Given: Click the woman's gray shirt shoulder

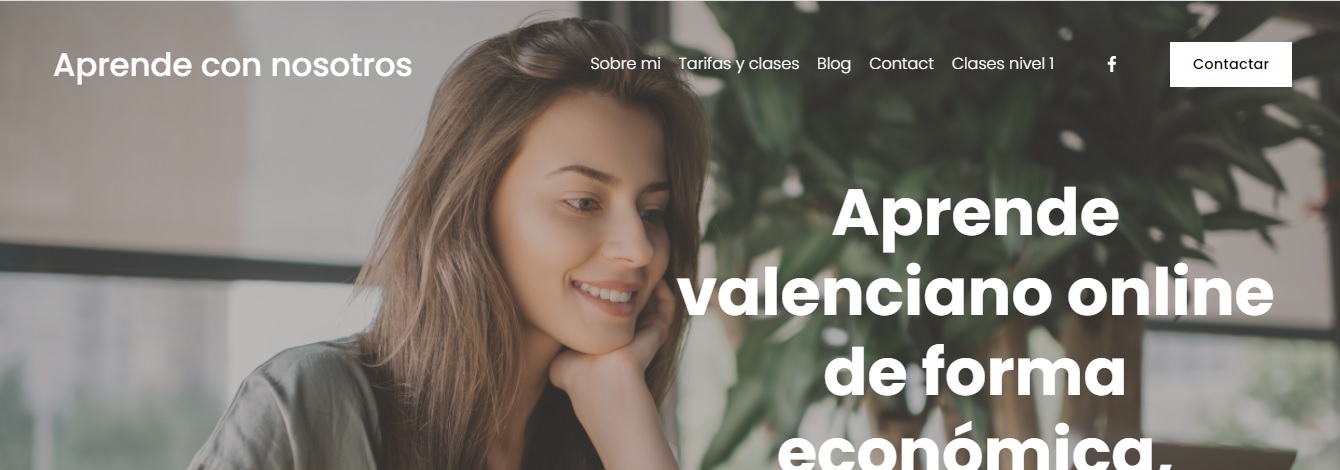Looking at the screenshot, I should point(290,410).
